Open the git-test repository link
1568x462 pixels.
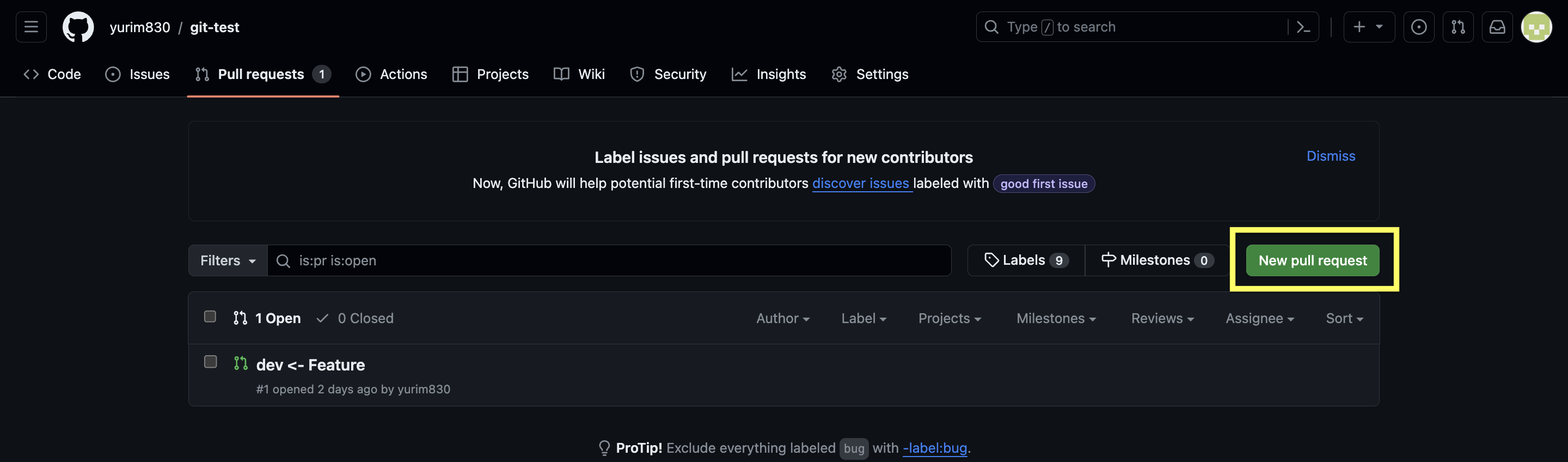[x=215, y=27]
